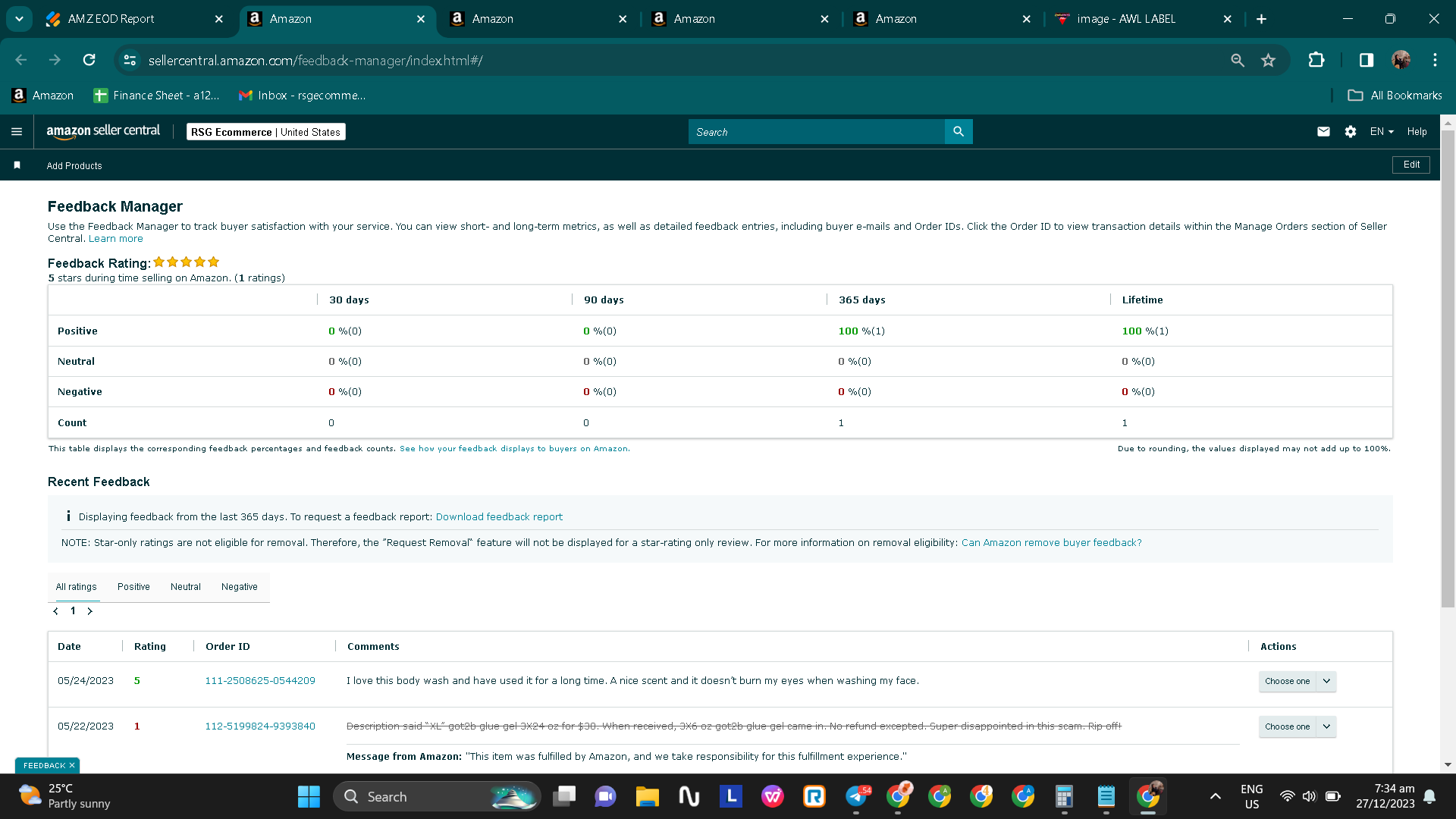Open the Chrome extensions puzzle icon

pyautogui.click(x=1316, y=60)
